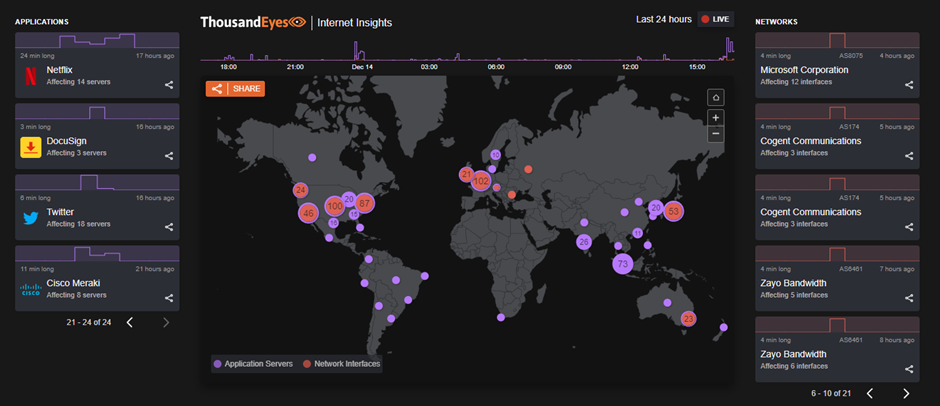Image resolution: width=940 pixels, height=406 pixels.
Task: Click the 21 cluster over UK
Action: pos(466,175)
